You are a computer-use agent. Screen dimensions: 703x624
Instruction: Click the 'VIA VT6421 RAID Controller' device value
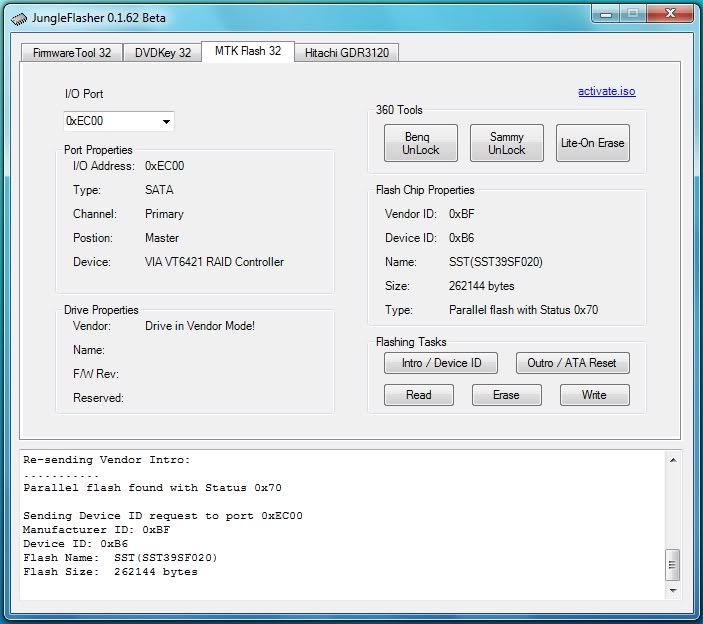214,262
